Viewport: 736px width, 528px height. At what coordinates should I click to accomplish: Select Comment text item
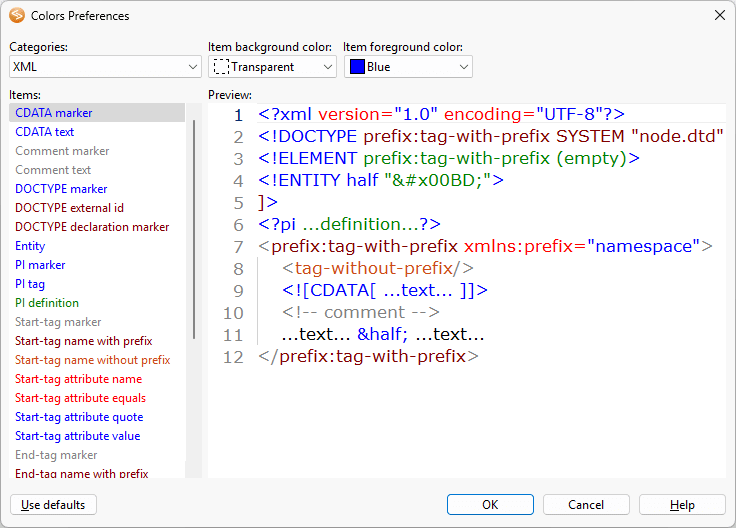[97, 170]
